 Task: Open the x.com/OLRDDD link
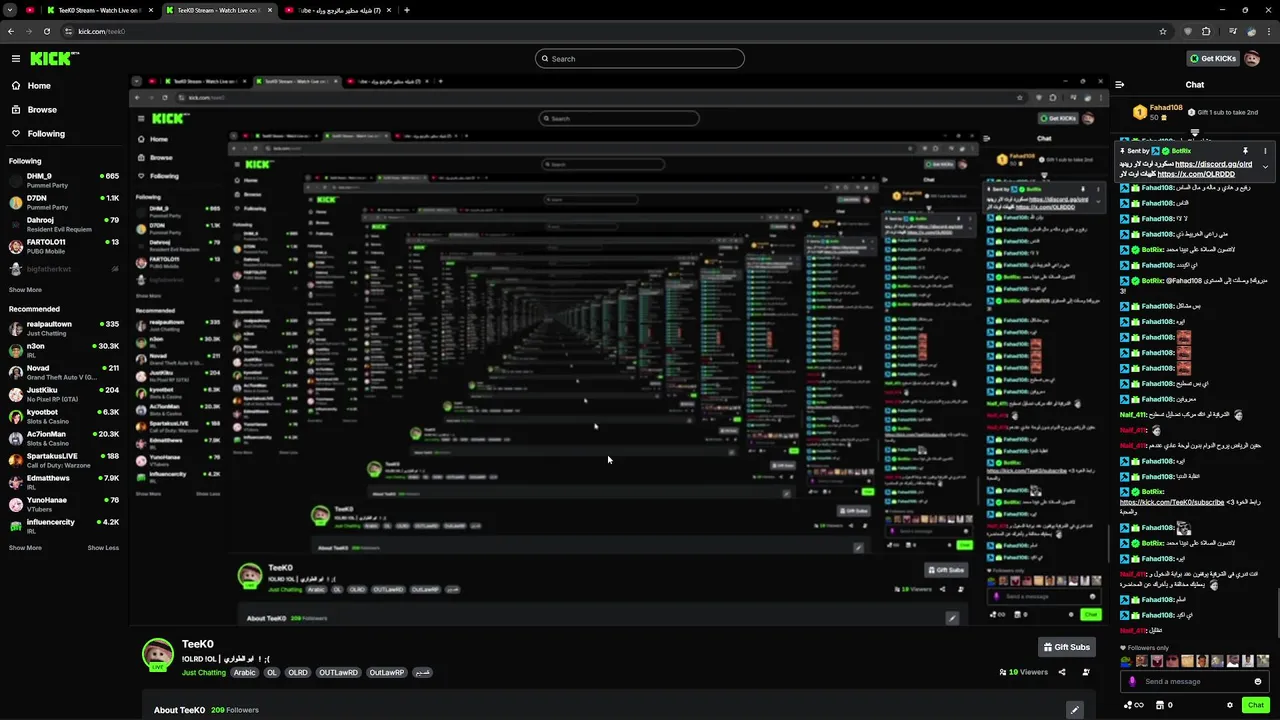pos(1196,174)
